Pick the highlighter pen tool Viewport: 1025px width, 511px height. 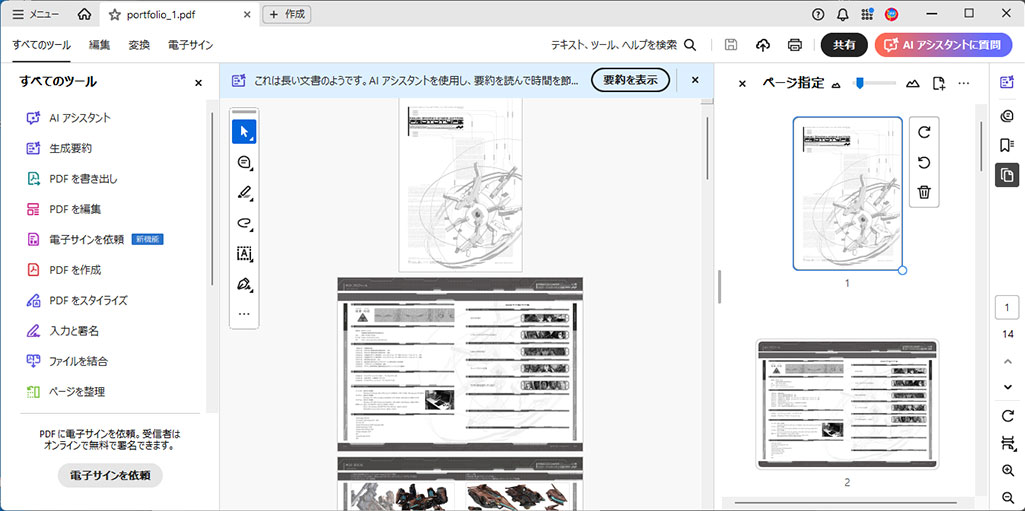[x=243, y=193]
